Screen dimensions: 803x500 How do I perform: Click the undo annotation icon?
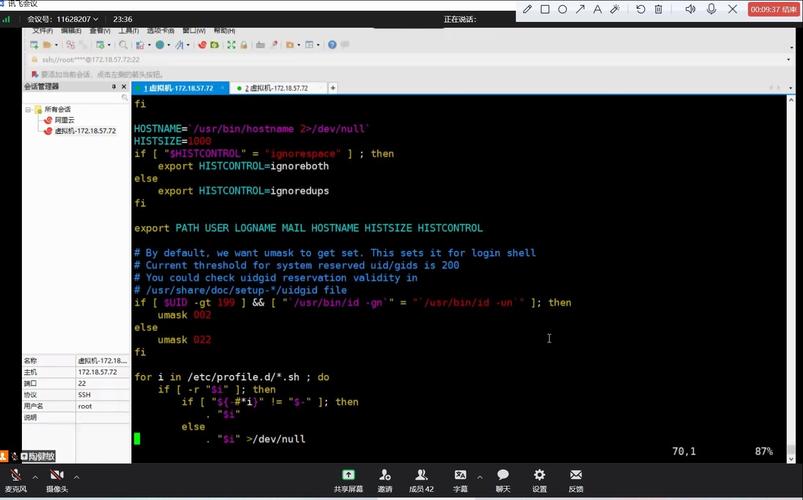coord(641,9)
